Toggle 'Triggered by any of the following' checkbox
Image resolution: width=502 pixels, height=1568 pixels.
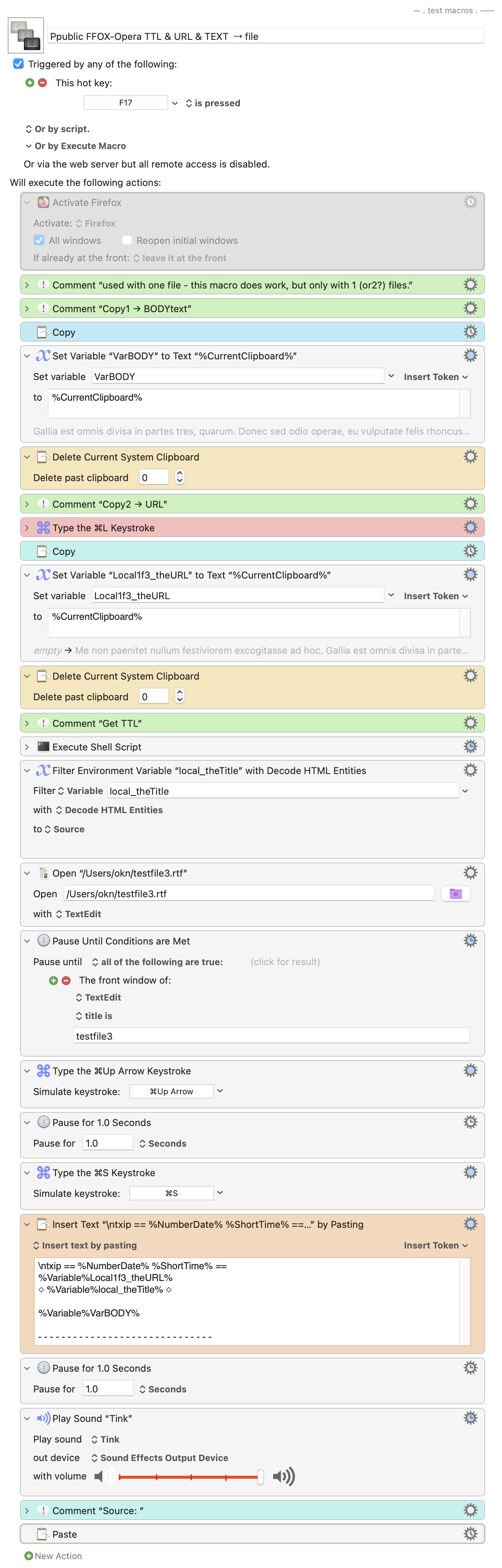[x=18, y=64]
